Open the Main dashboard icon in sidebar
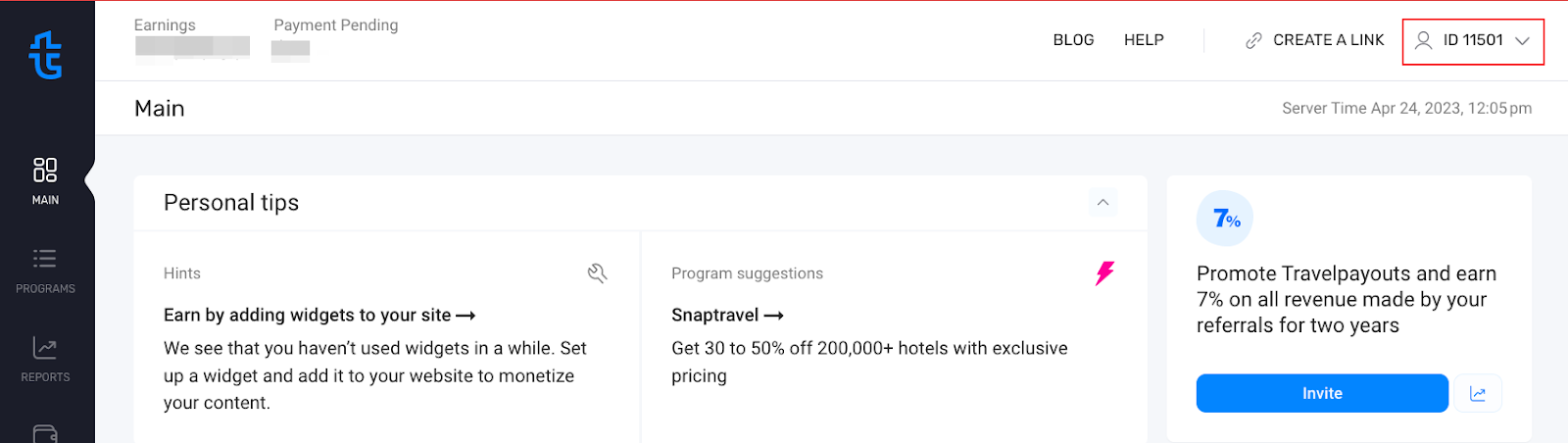This screenshot has width=1568, height=443. (x=45, y=170)
